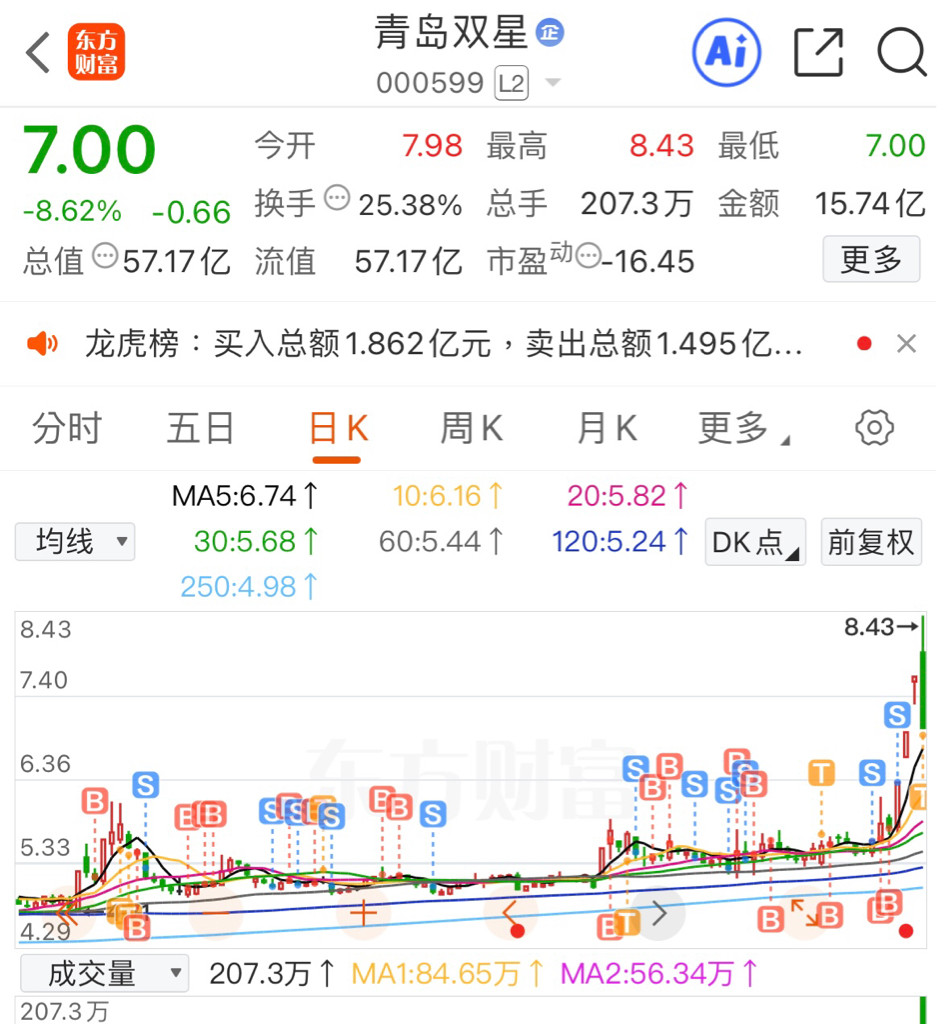Open the search magnifier icon

point(902,52)
